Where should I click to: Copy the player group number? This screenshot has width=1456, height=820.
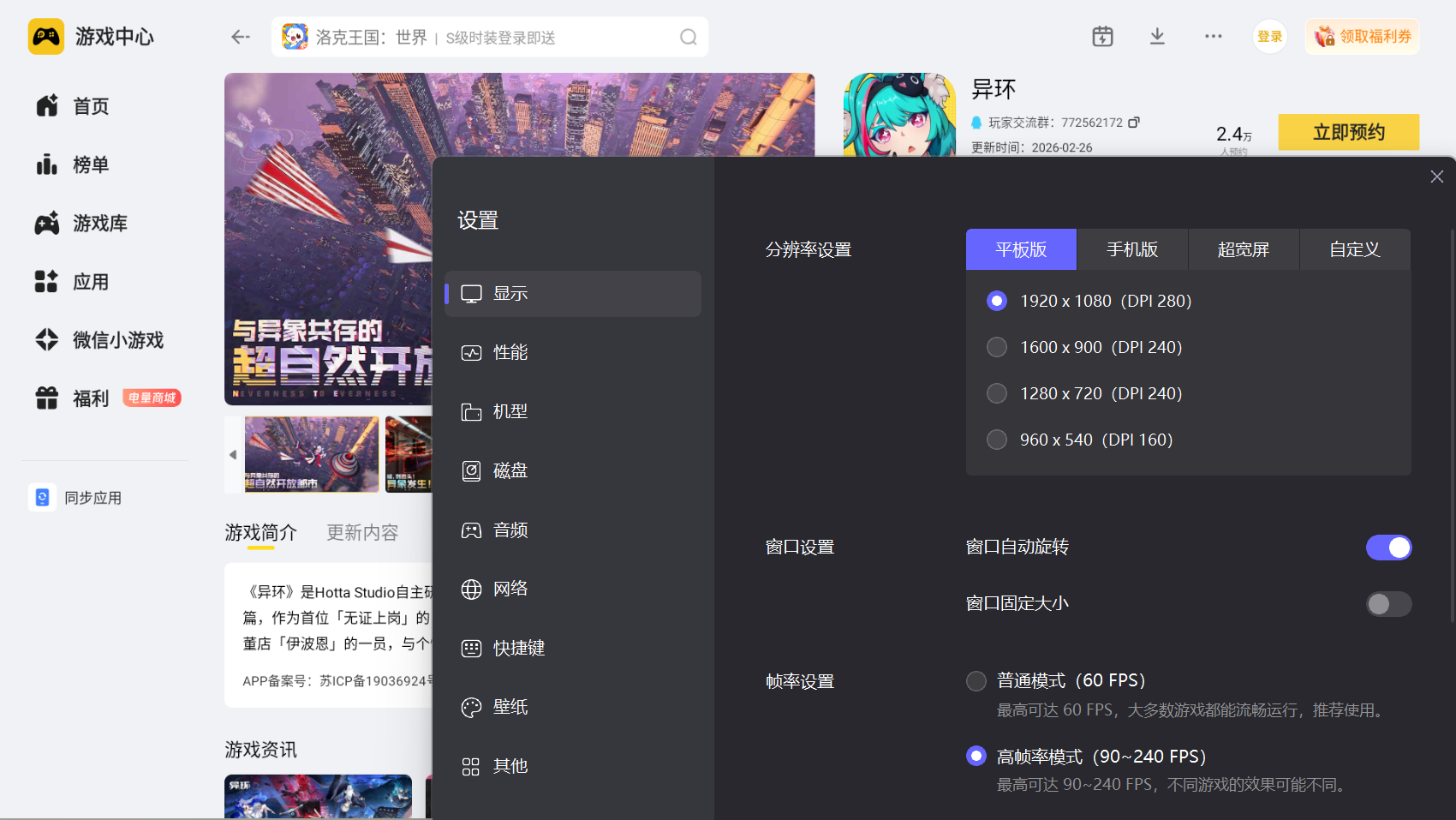click(1134, 123)
